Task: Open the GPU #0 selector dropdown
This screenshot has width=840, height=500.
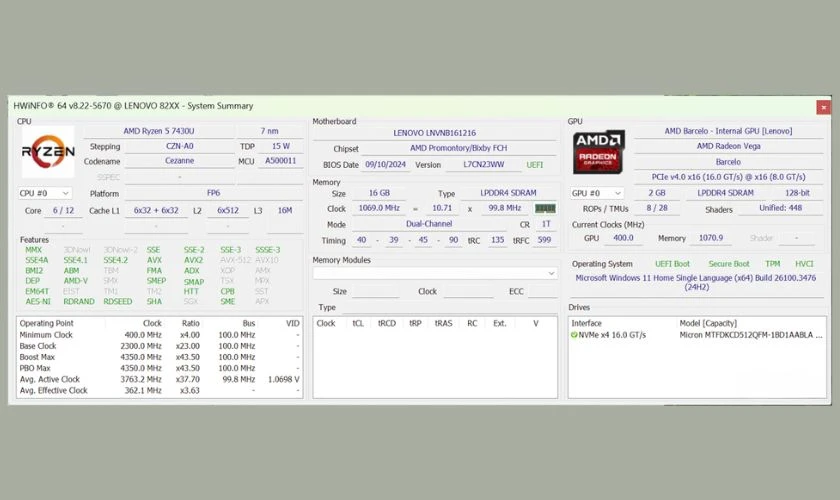Action: point(599,193)
